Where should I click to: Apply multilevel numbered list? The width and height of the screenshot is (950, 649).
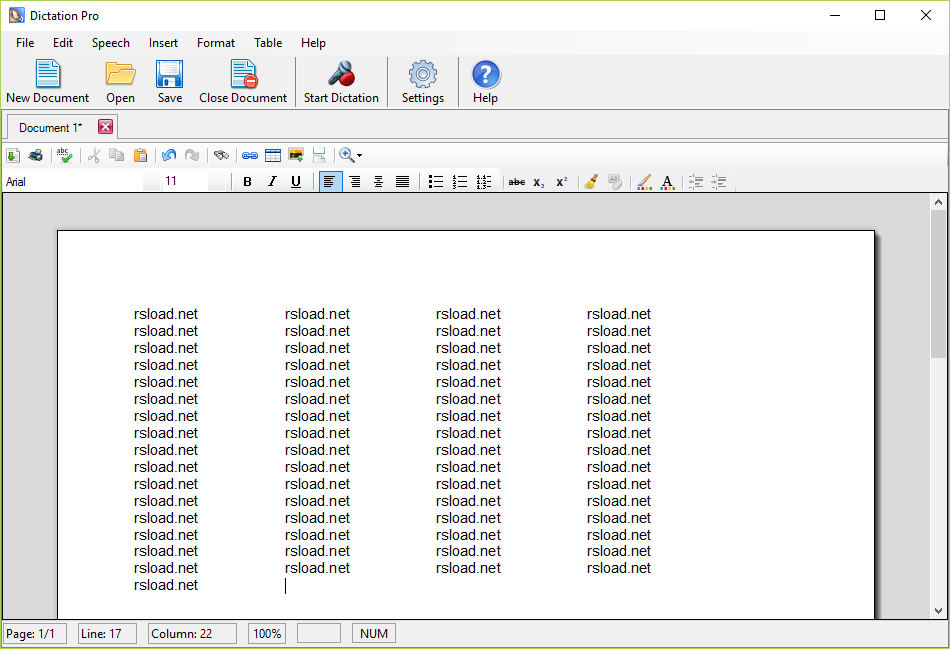[484, 182]
